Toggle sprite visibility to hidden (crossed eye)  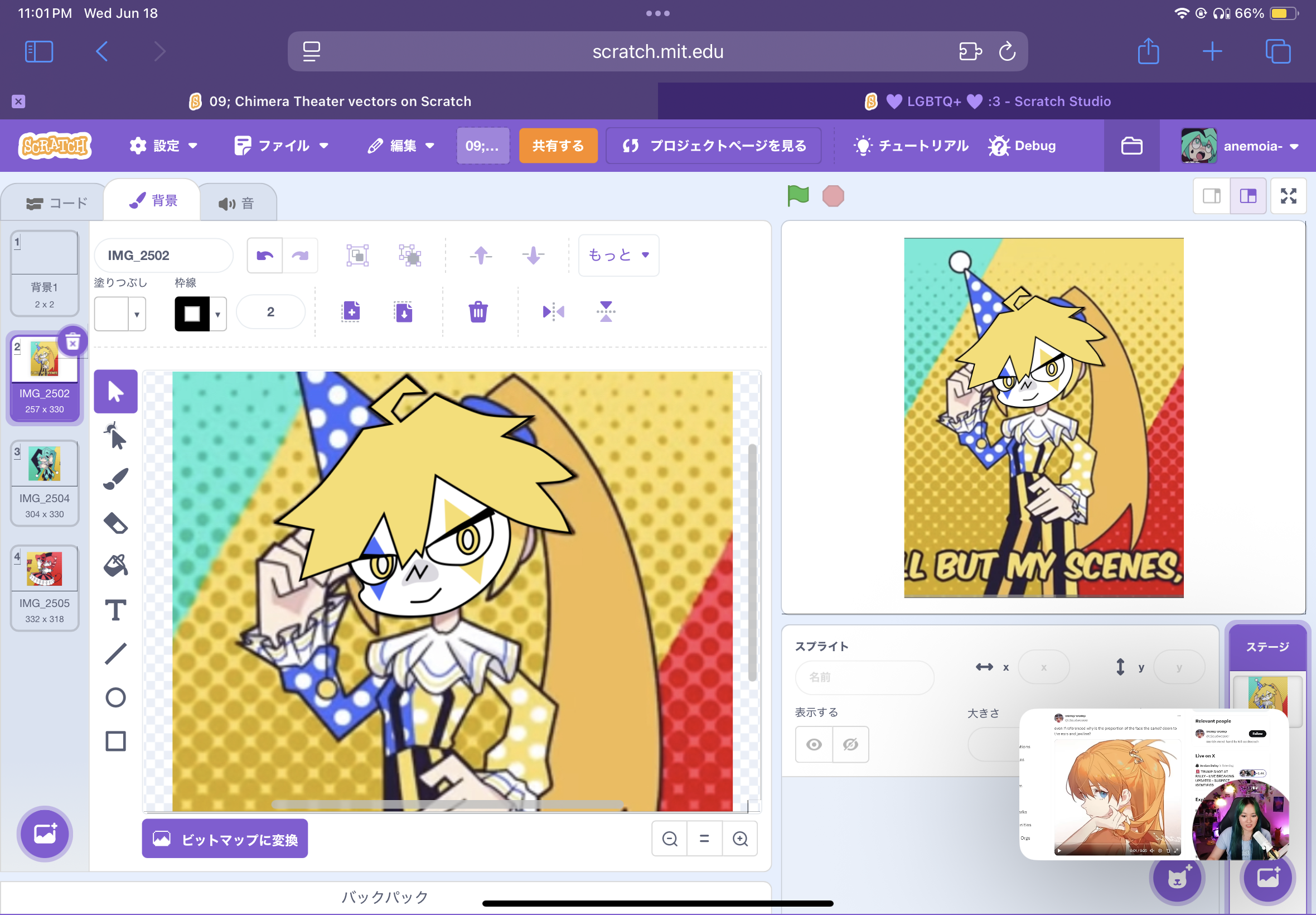[850, 744]
